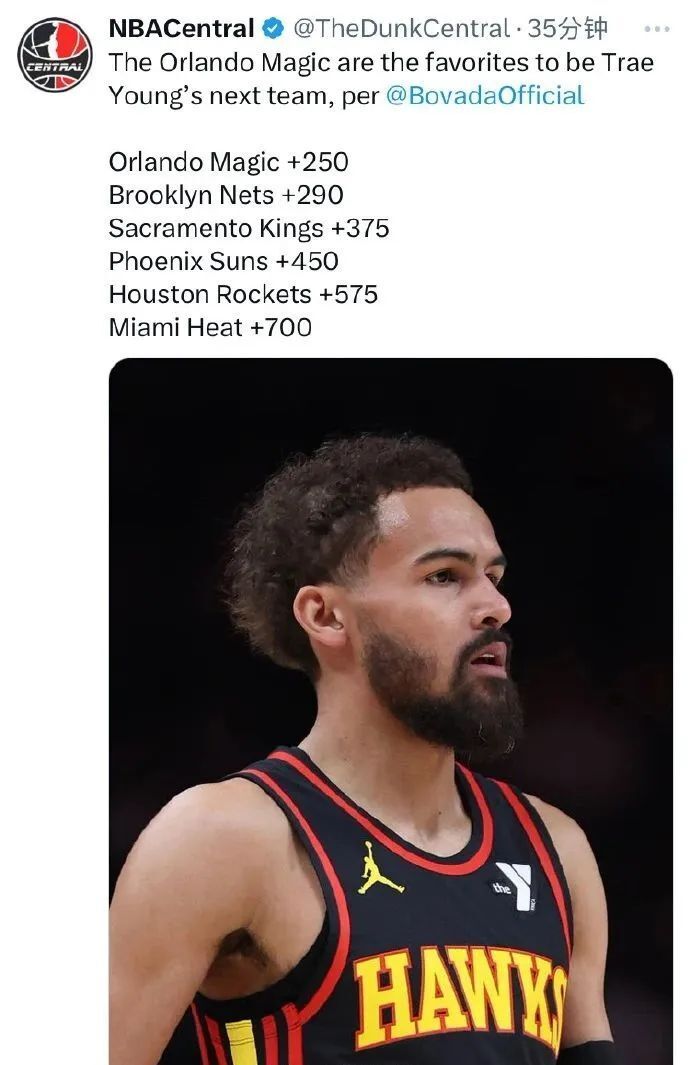
Task: Open the @BovadaOfficial mention link
Action: (485, 98)
